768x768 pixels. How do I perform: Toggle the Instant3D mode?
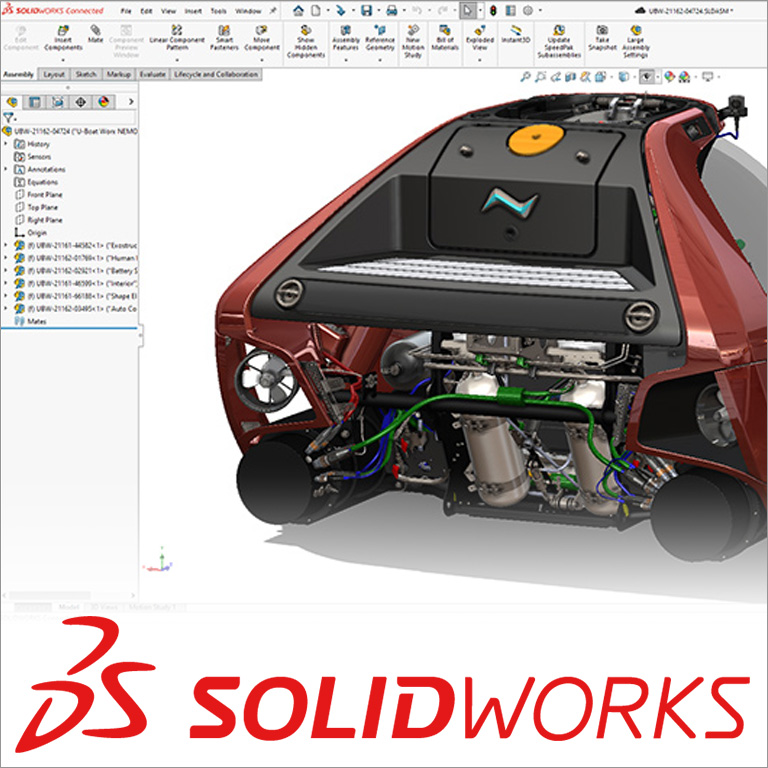click(516, 35)
